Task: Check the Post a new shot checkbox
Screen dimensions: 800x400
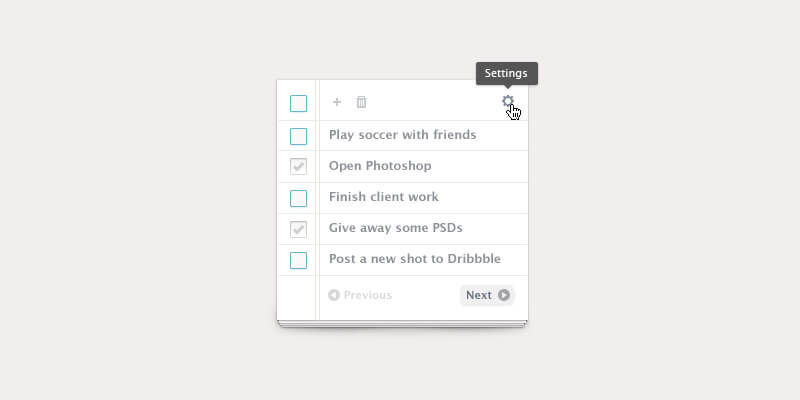Action: point(298,260)
